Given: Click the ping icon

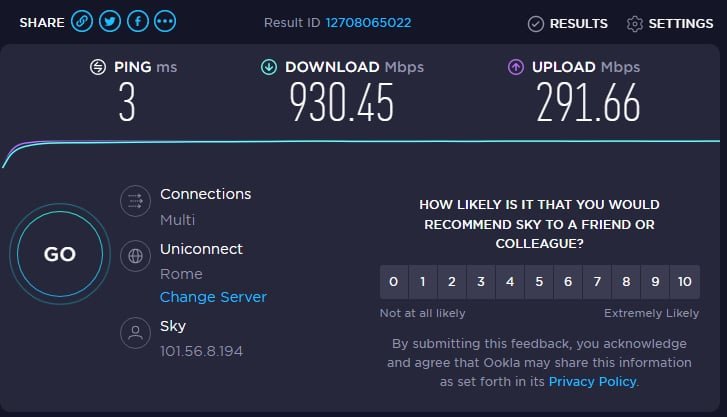Looking at the screenshot, I should click(x=98, y=67).
